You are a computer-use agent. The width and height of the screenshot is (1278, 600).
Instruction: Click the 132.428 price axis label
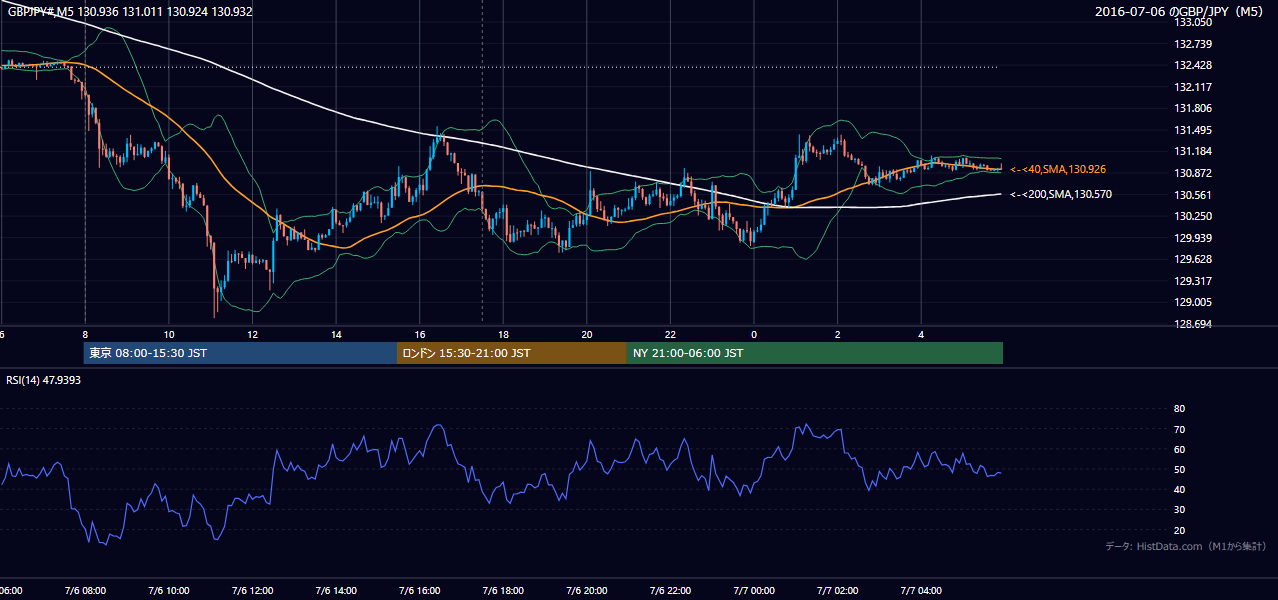click(1194, 65)
